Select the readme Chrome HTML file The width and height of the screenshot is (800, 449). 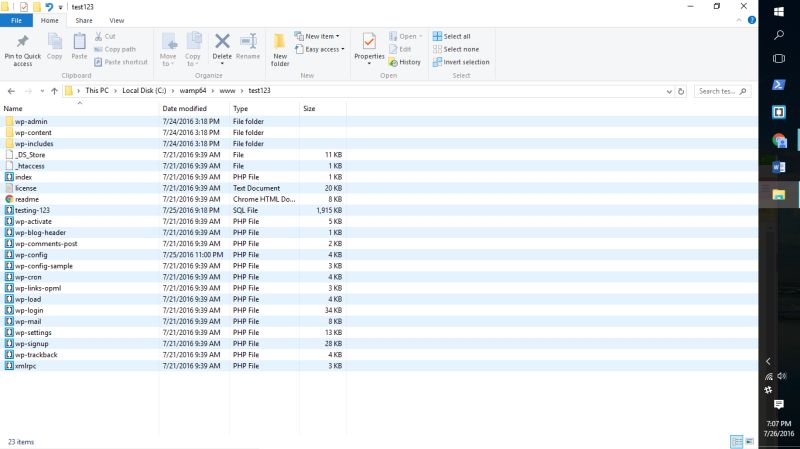pyautogui.click(x=27, y=199)
